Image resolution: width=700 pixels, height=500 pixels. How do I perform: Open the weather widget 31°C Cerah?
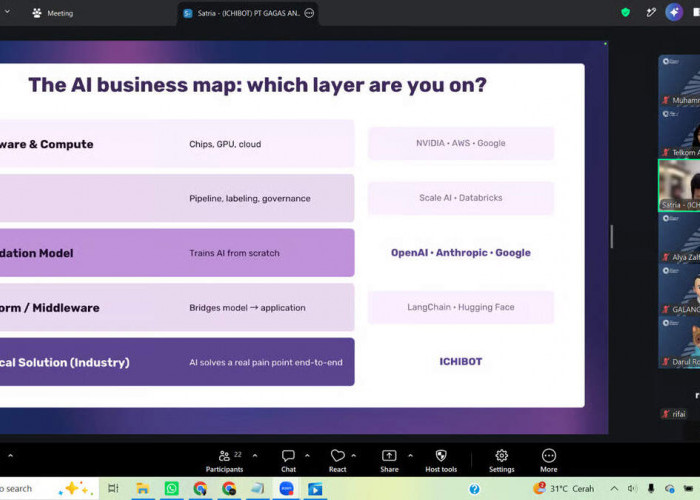point(563,488)
